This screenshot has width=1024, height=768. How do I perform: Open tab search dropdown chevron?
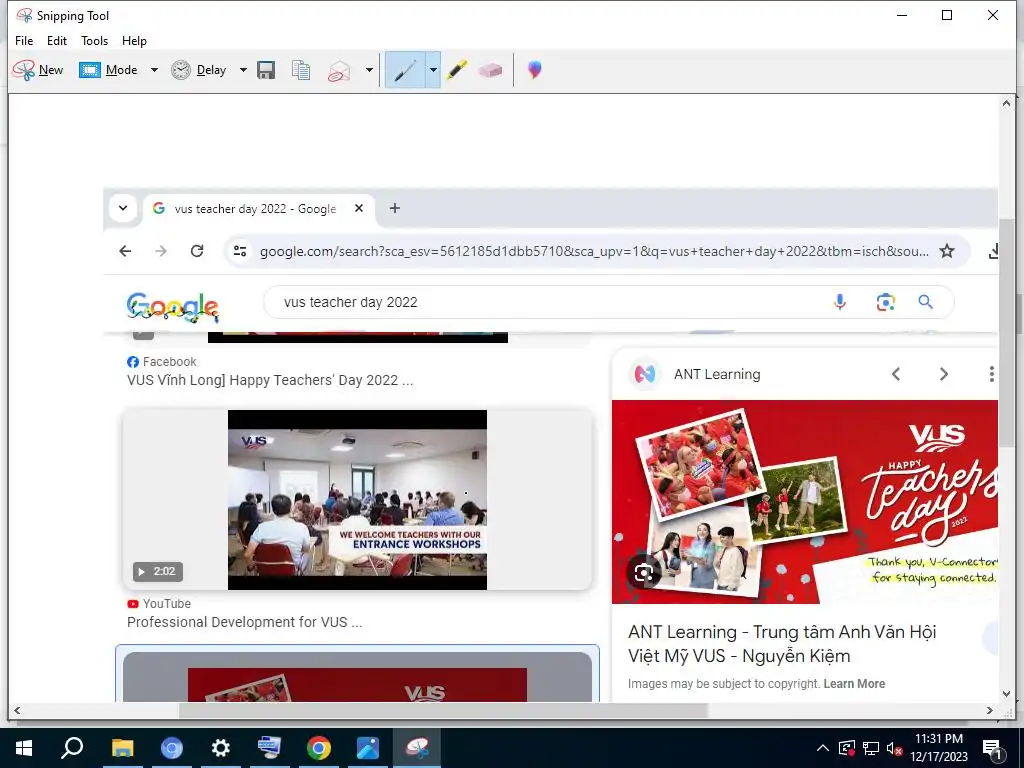(x=123, y=208)
